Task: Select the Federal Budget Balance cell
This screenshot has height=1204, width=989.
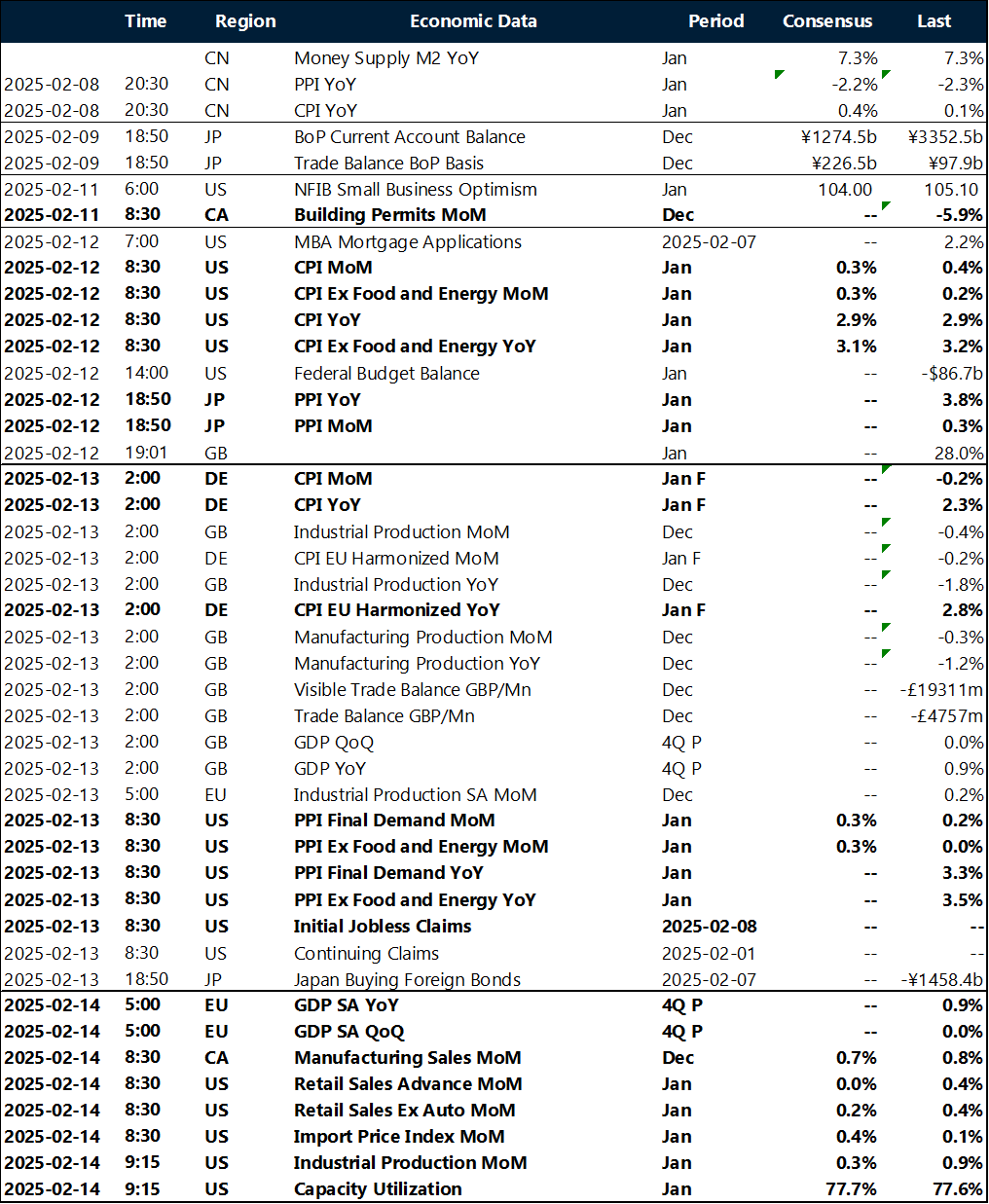Action: tap(386, 374)
